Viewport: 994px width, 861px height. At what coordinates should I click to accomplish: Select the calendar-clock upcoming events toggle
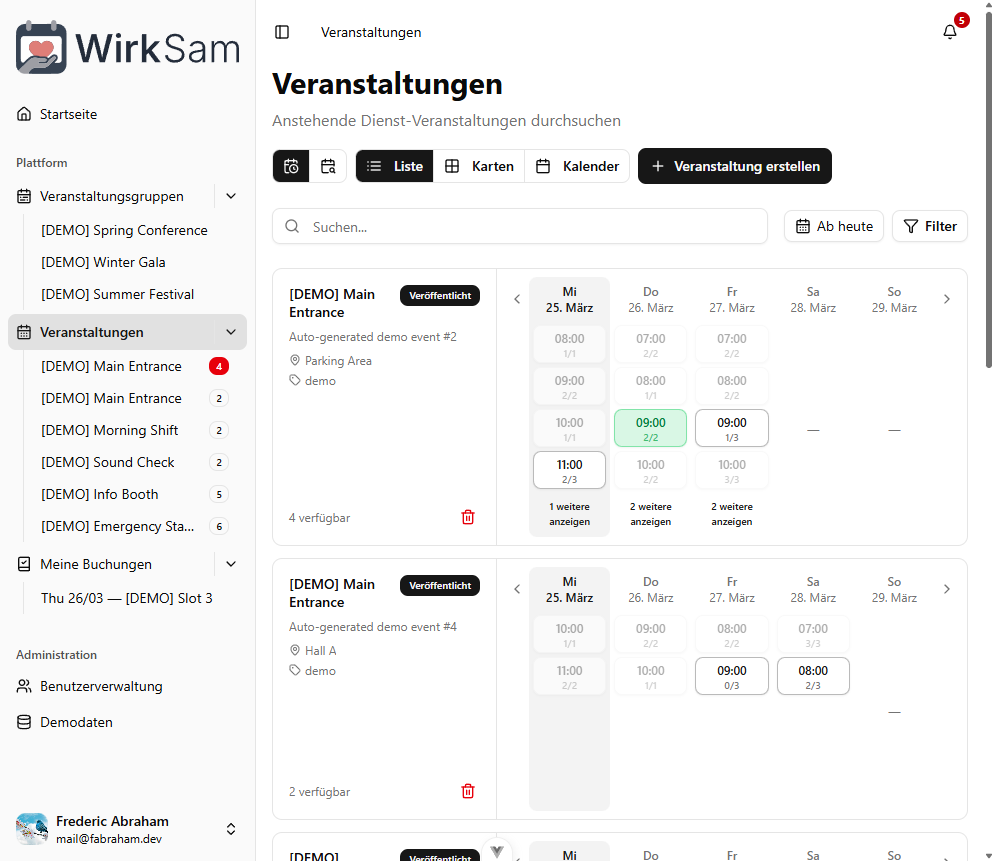point(292,166)
